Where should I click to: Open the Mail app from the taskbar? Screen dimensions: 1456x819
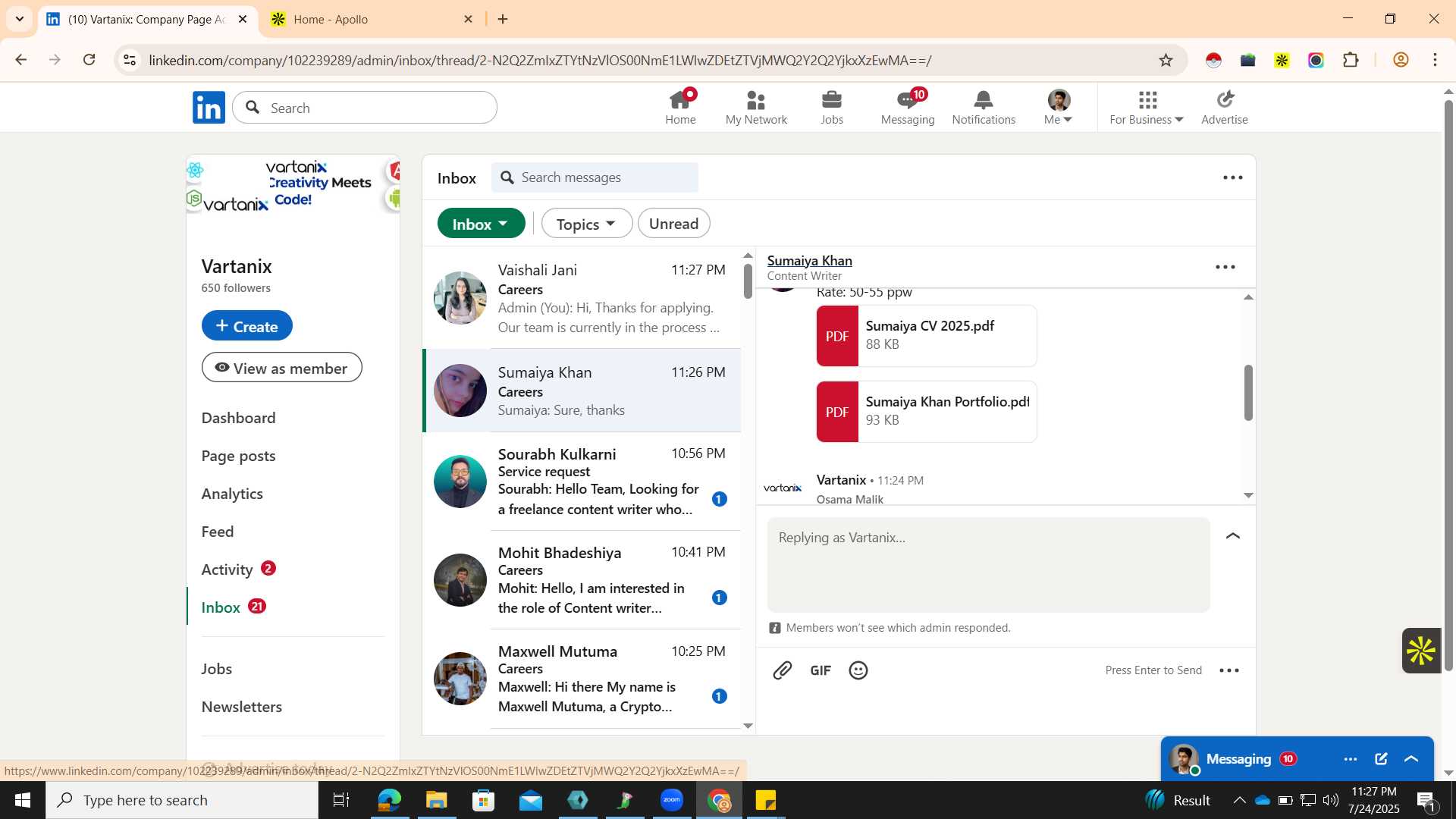click(531, 800)
